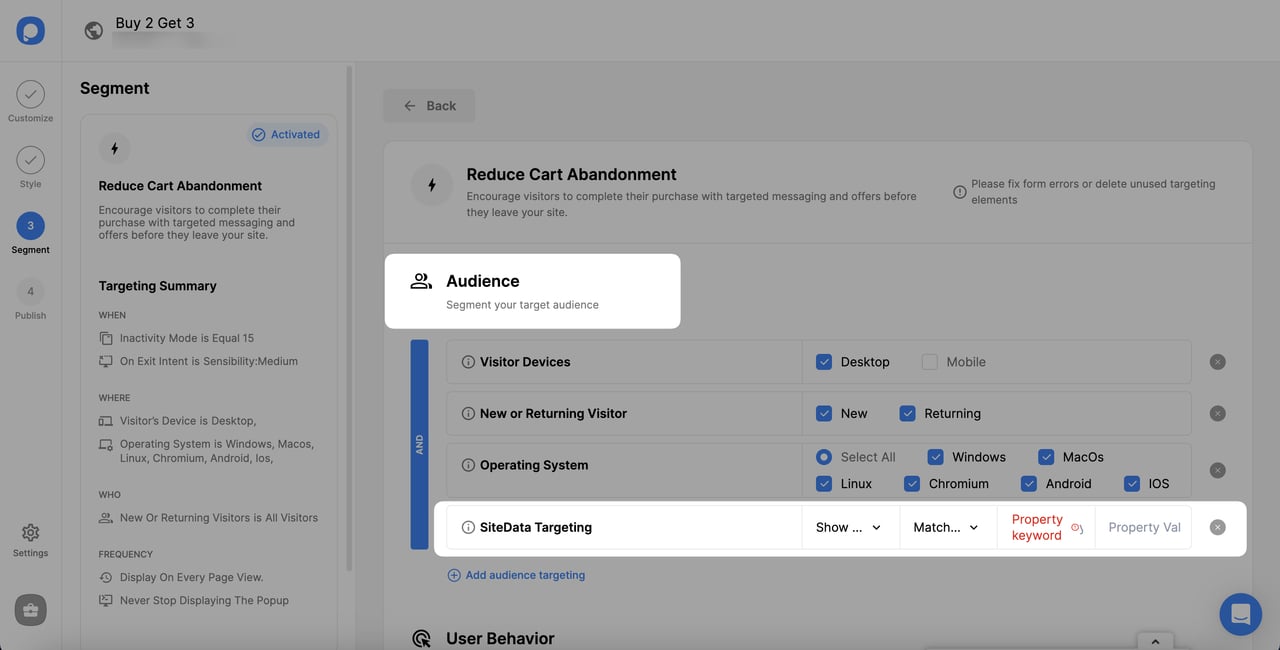Click the lightning icon in Segment card

pyautogui.click(x=114, y=148)
